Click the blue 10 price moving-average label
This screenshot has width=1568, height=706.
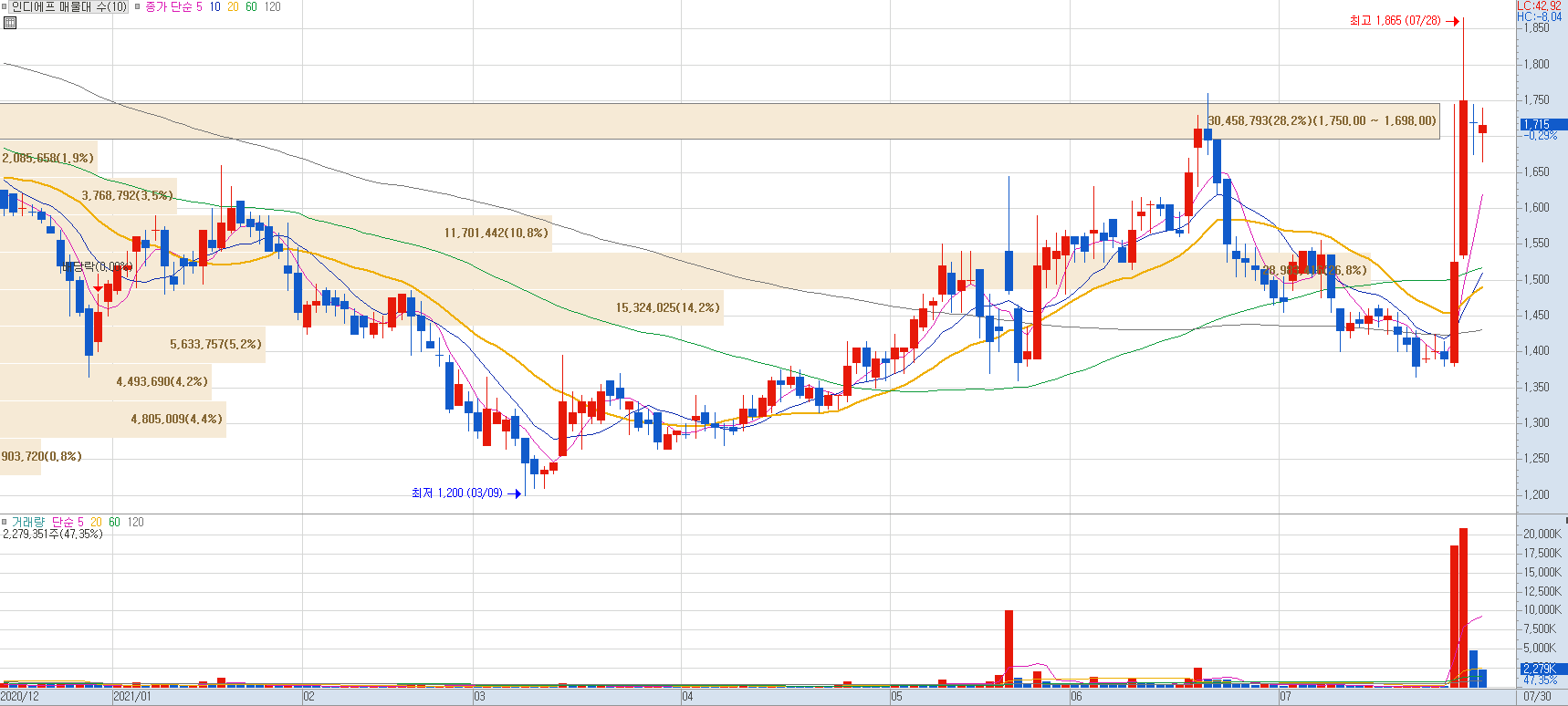tap(215, 6)
